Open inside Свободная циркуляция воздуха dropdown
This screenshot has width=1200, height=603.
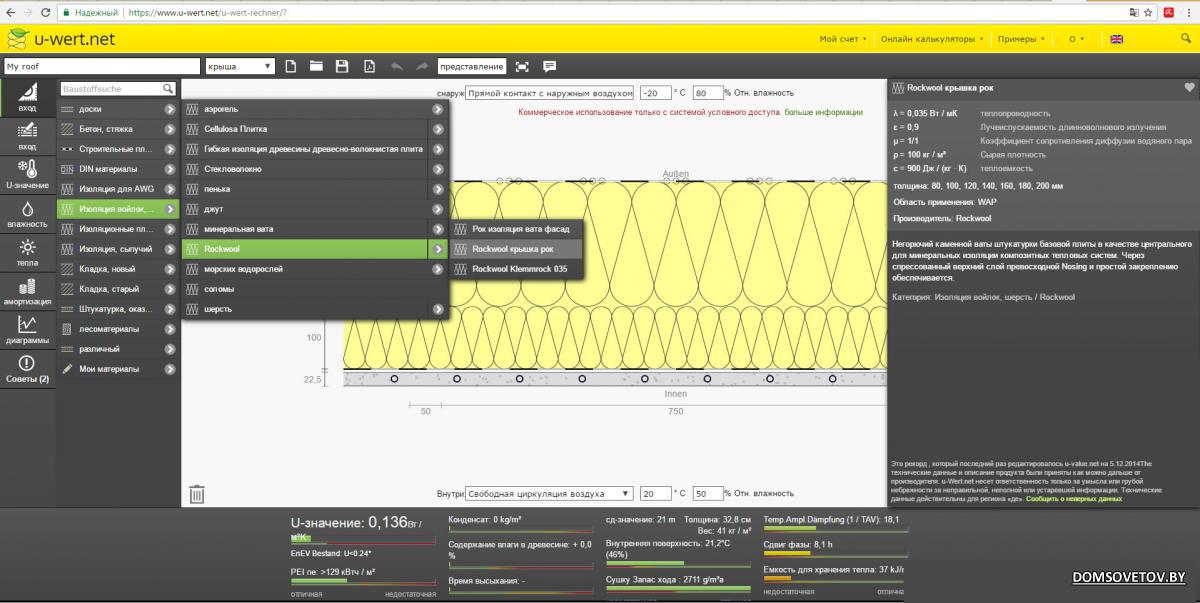pos(549,494)
